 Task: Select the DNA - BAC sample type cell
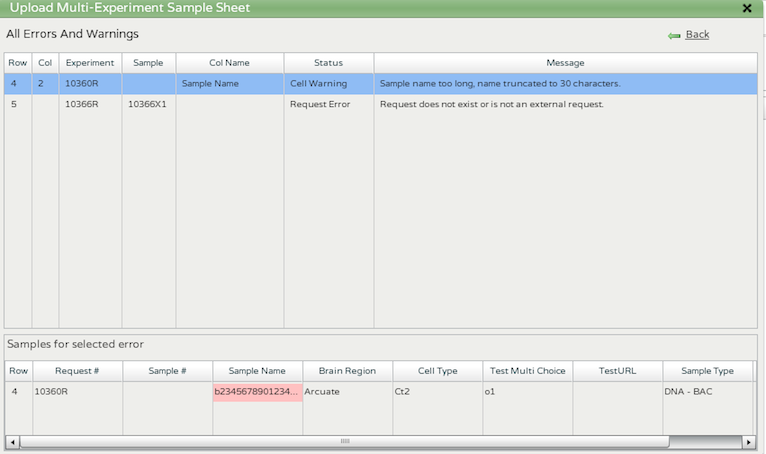pos(707,392)
